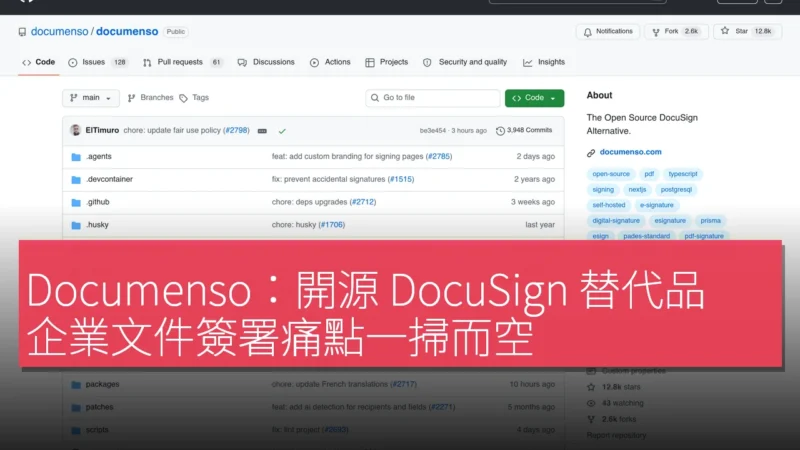800x450 pixels.
Task: Select the digital-signature topic tag
Action: coord(616,221)
